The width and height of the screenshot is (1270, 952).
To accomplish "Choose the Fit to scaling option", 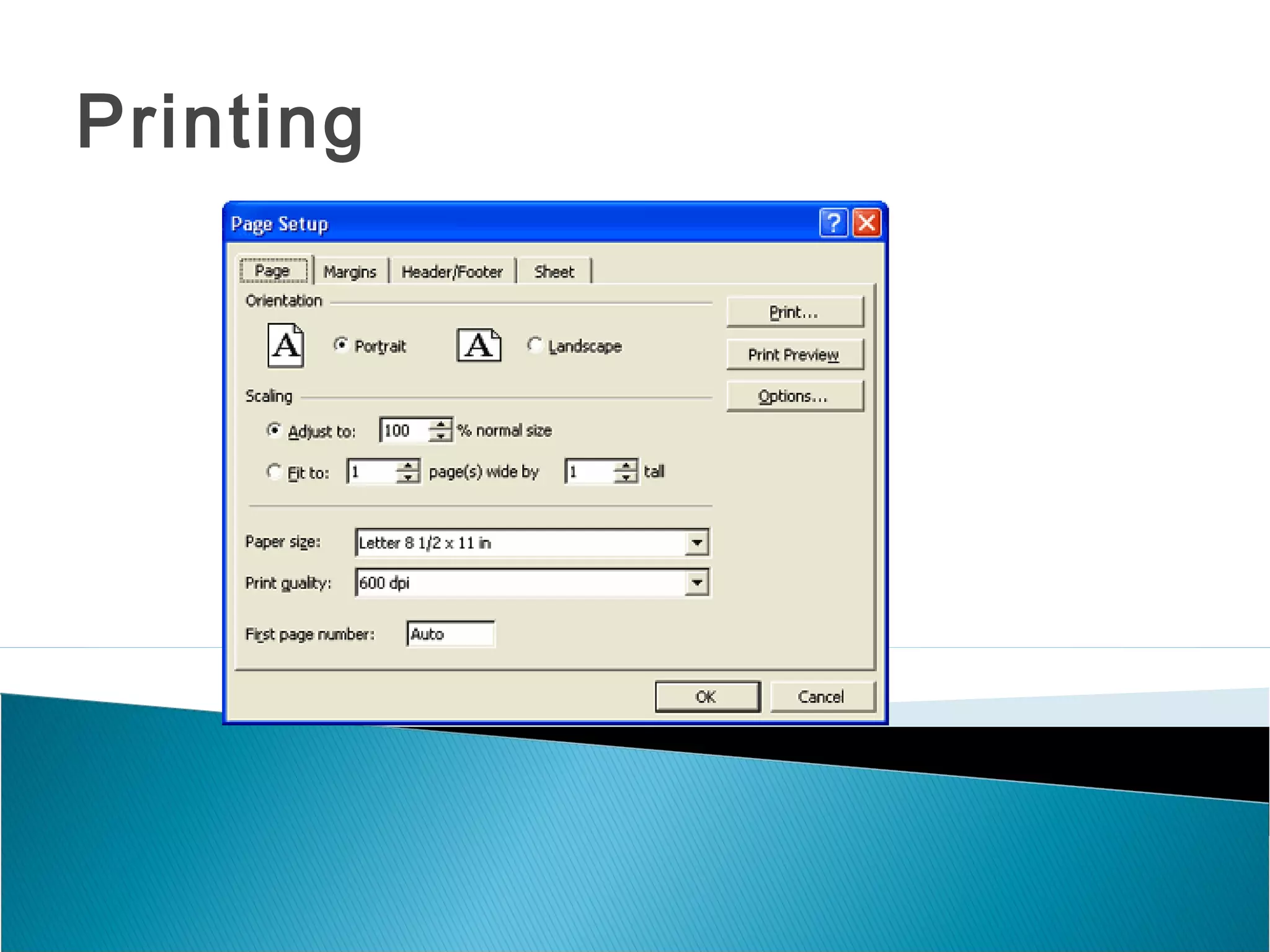I will click(273, 472).
